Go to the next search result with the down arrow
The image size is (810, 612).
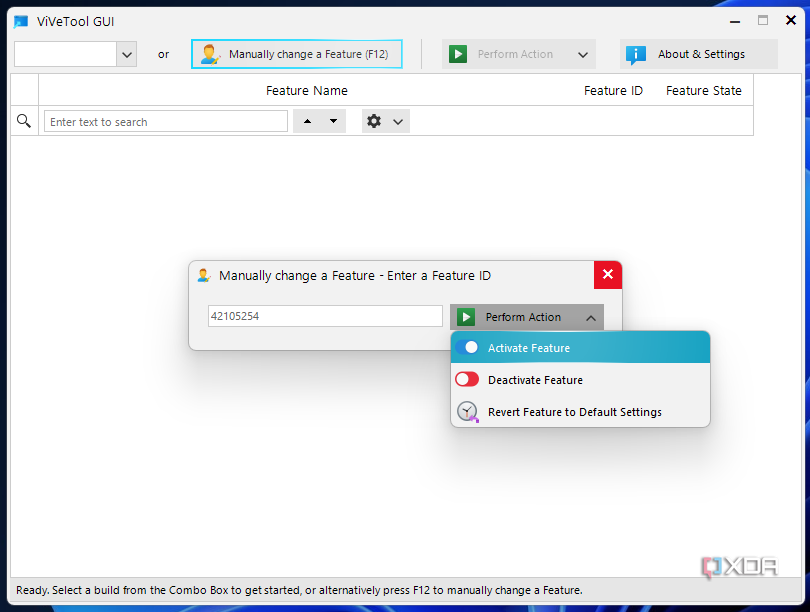[334, 121]
